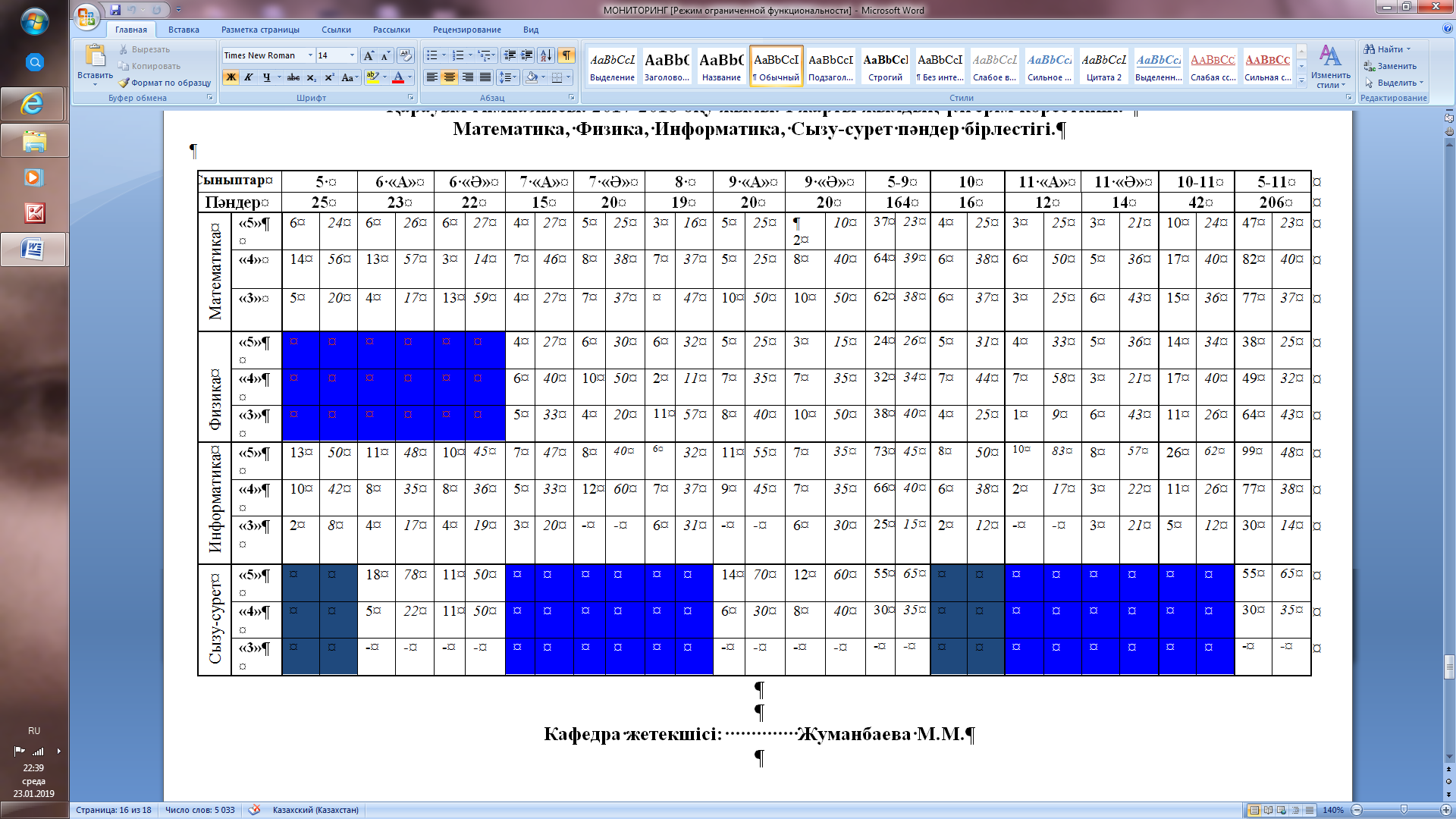Switch to Web Layout view in status bar
Image resolution: width=1456 pixels, height=819 pixels.
[1282, 810]
